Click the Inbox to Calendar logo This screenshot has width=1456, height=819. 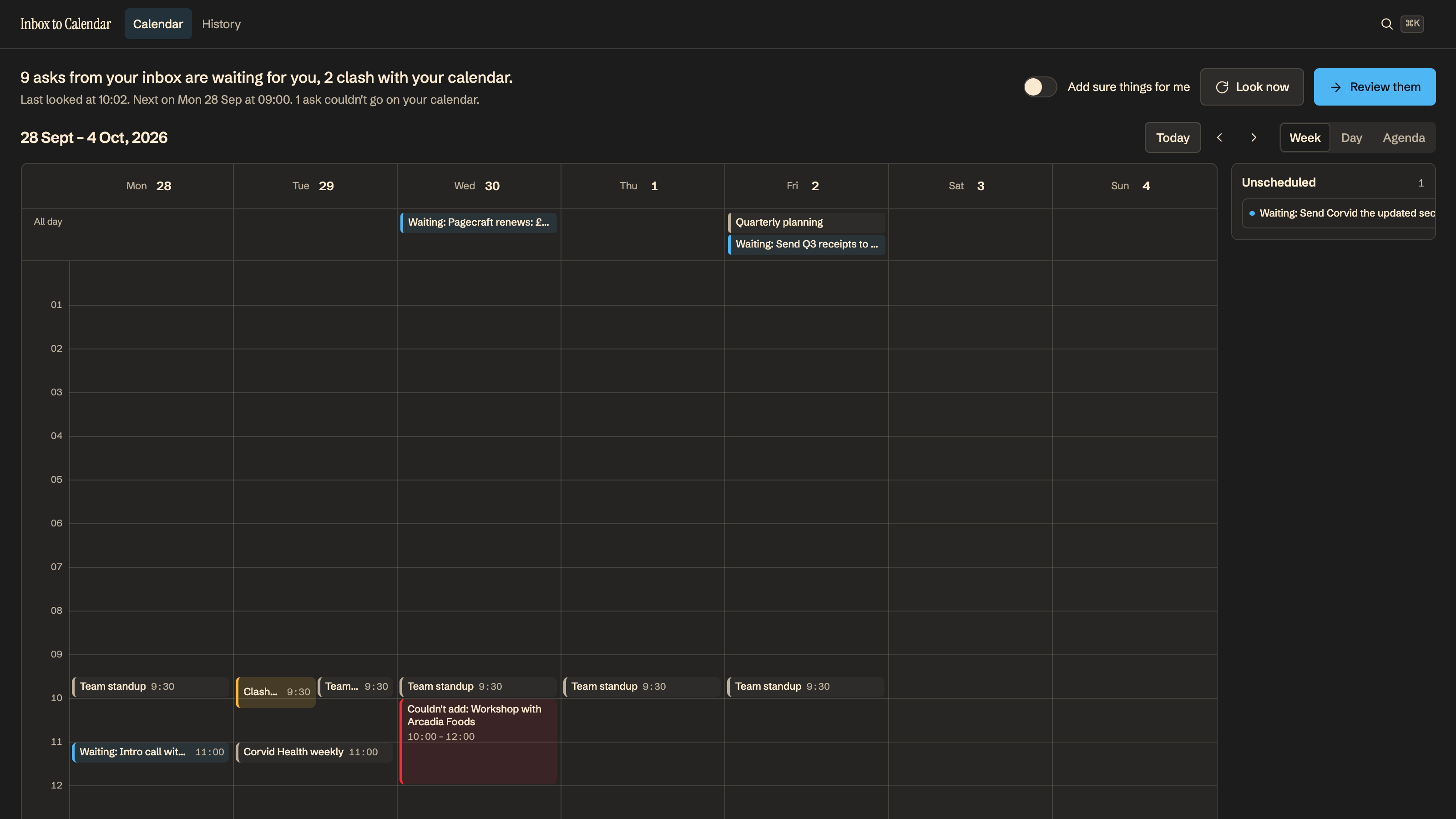pos(66,24)
